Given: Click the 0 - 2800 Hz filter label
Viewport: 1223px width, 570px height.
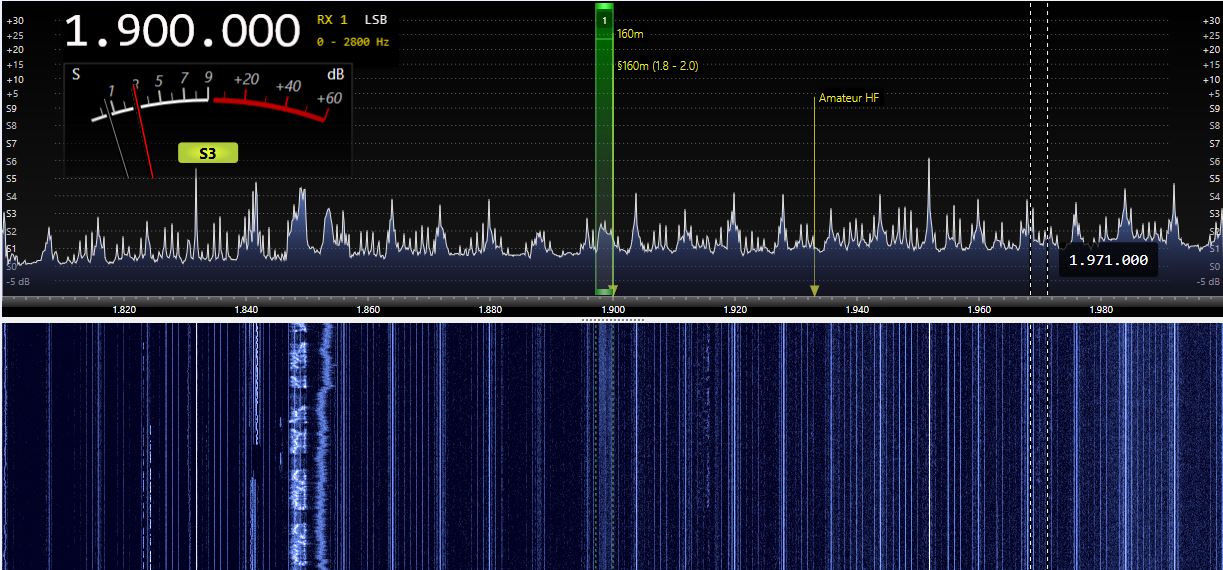Looking at the screenshot, I should click(x=352, y=42).
